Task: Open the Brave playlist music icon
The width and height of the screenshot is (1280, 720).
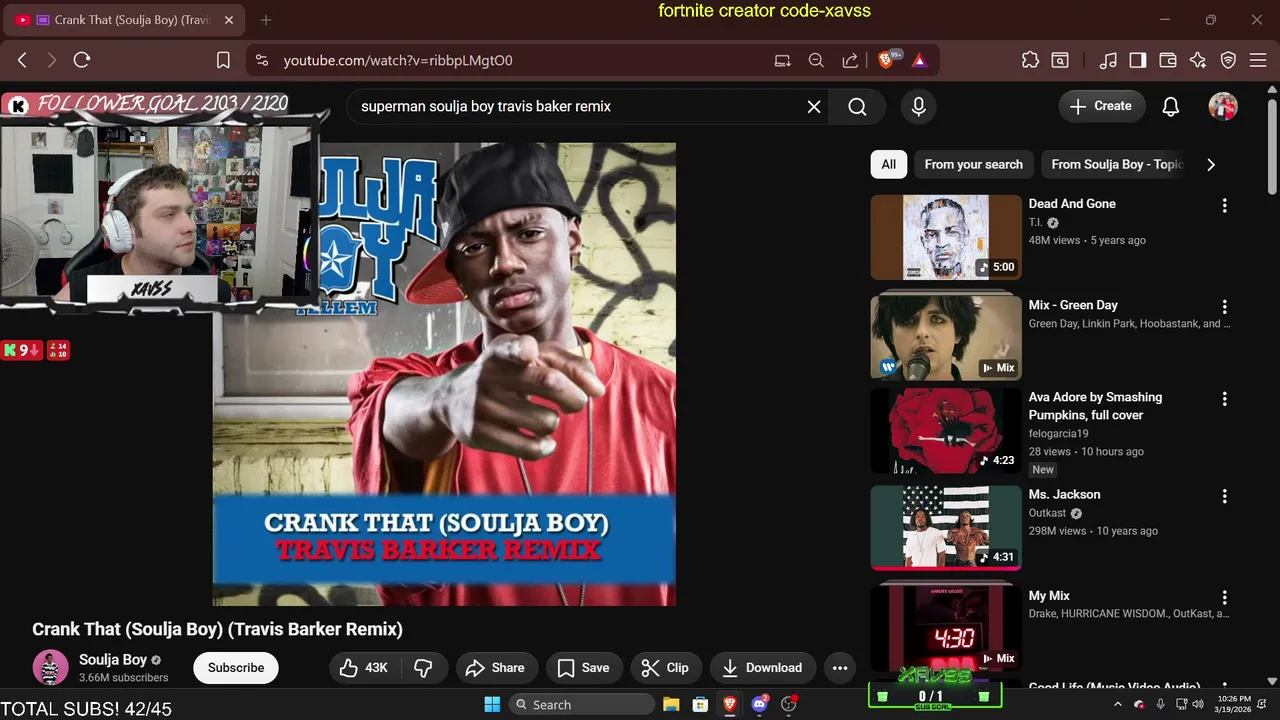Action: (1108, 60)
